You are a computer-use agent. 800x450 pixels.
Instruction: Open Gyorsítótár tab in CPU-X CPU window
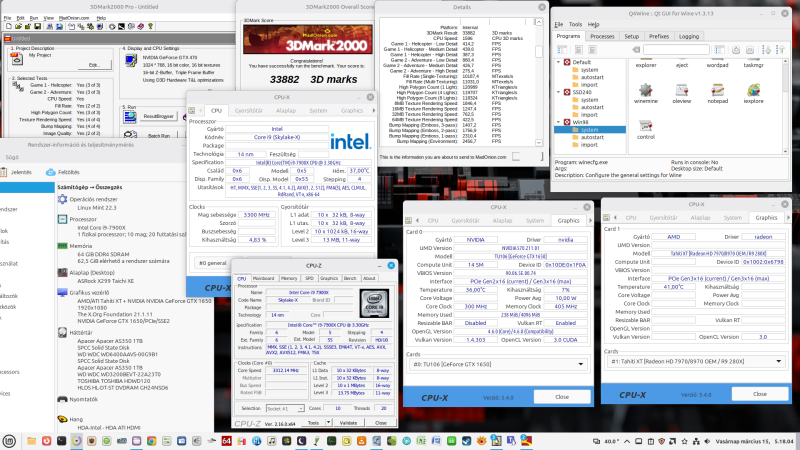coord(249,110)
